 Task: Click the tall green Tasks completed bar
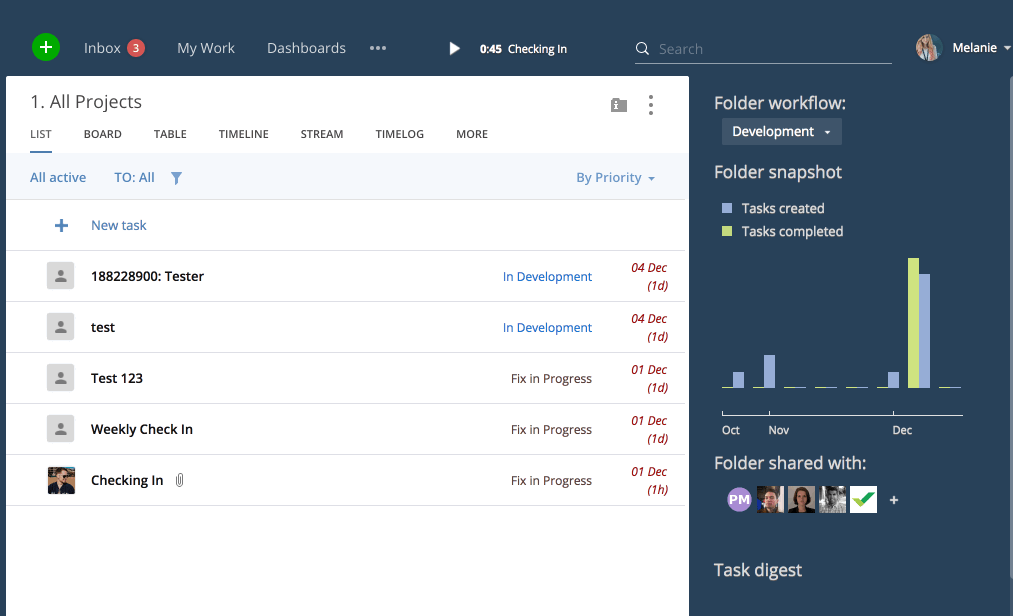pos(913,322)
